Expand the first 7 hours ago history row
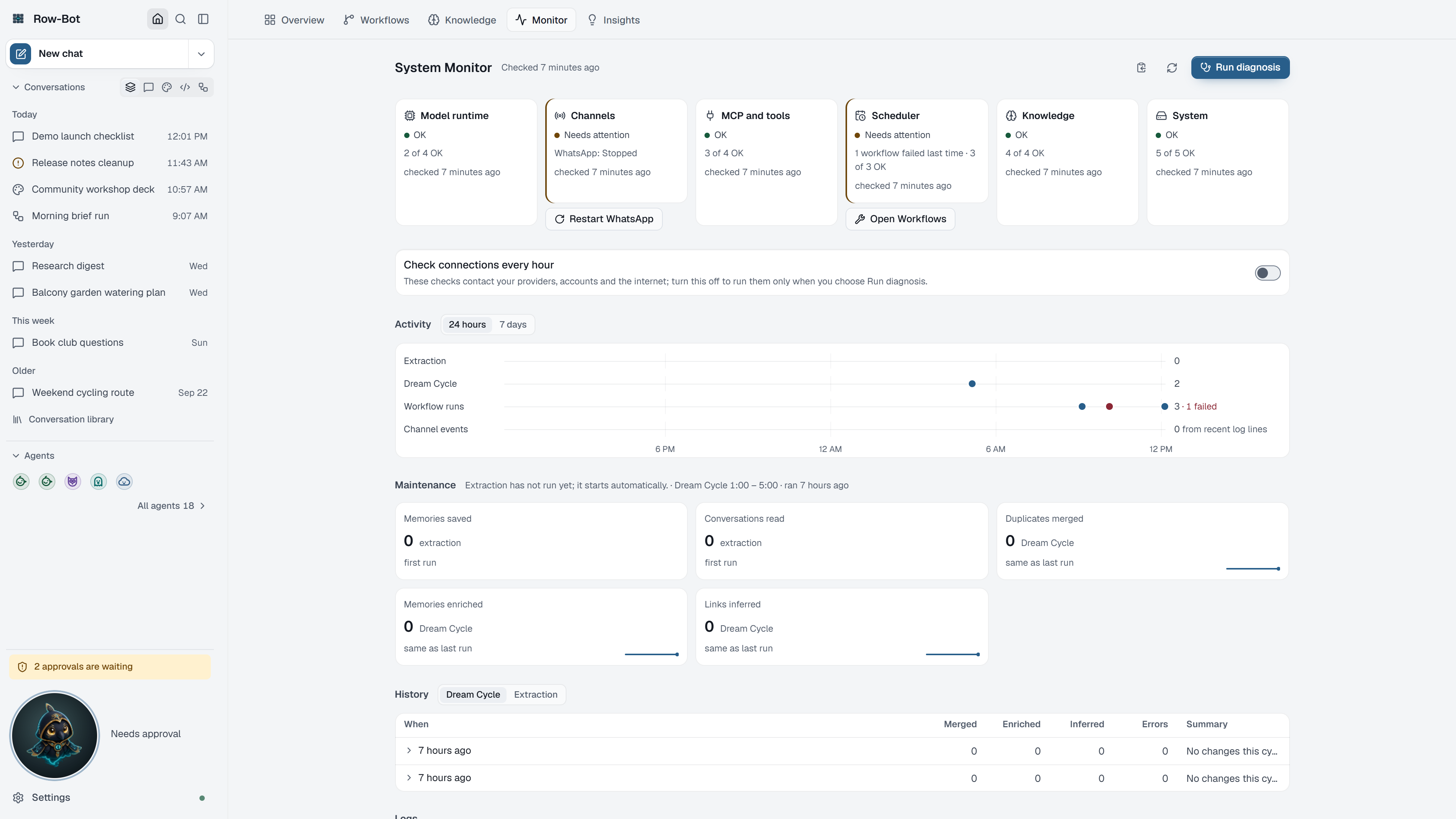Viewport: 1456px width, 819px height. [842, 751]
